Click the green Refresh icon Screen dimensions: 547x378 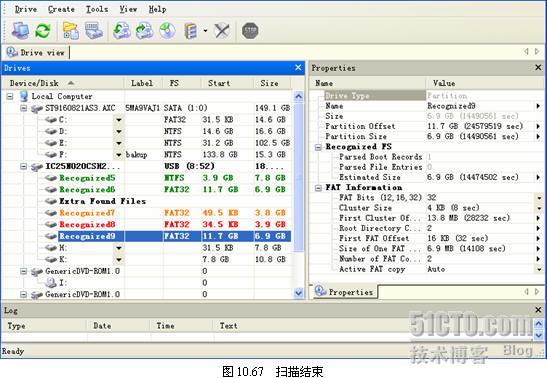coord(43,31)
